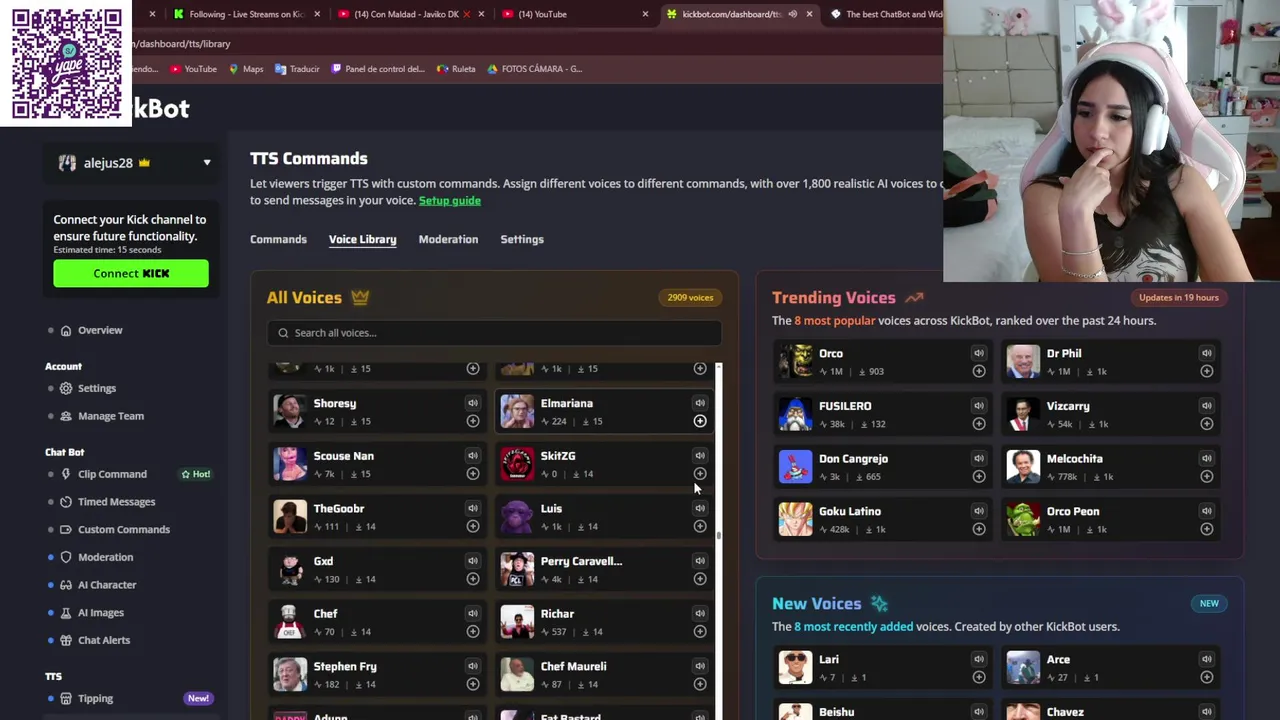Preview the Vizcarry voice

(x=1207, y=406)
